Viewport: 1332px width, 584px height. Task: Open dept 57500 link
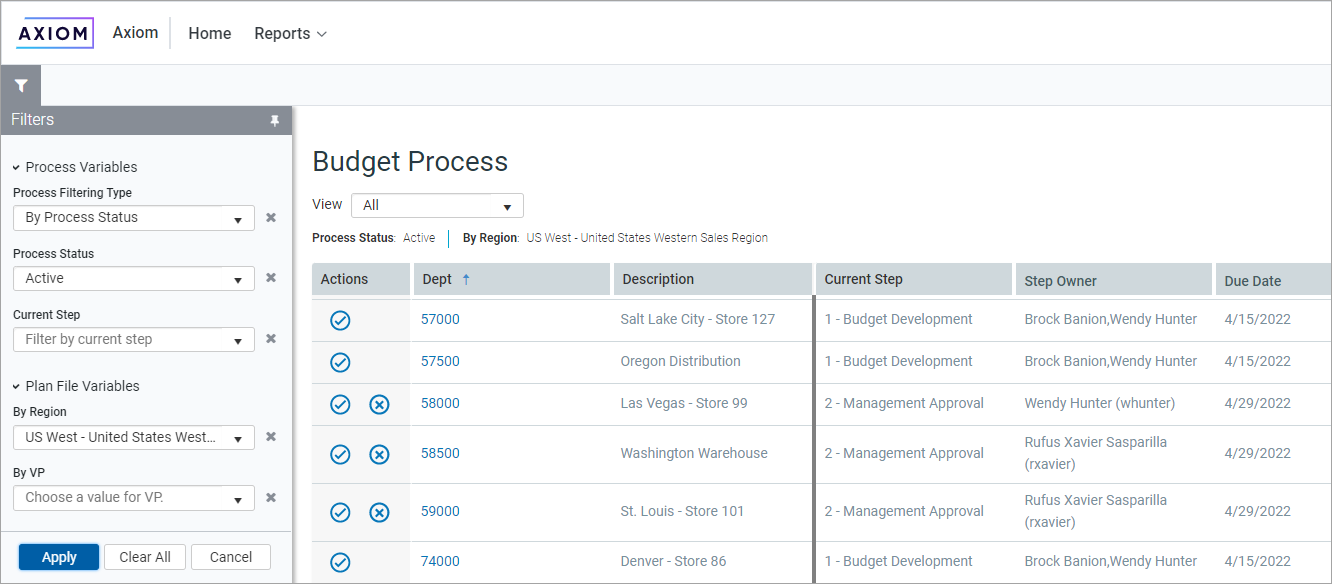point(440,362)
